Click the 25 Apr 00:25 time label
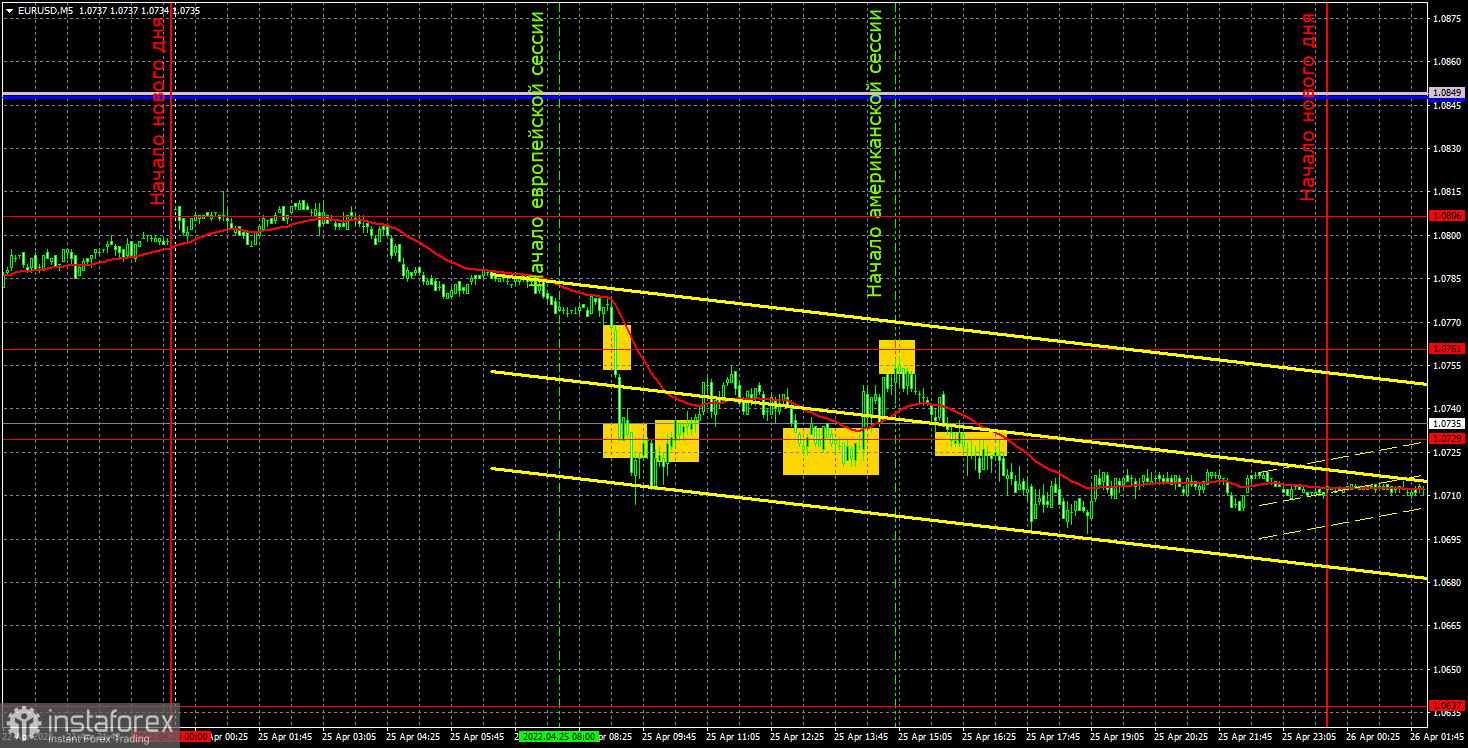Viewport: 1468px width, 748px height. (230, 736)
